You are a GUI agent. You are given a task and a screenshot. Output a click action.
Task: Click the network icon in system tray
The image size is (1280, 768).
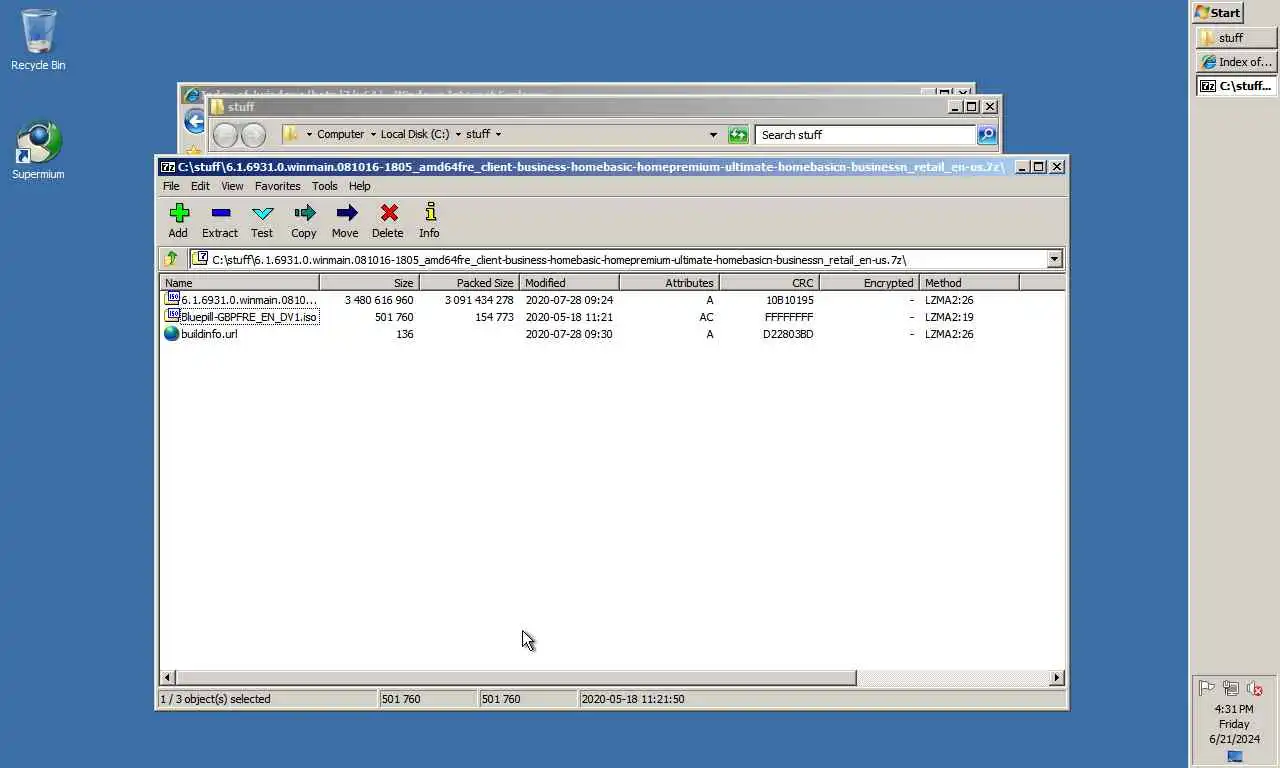click(1231, 688)
